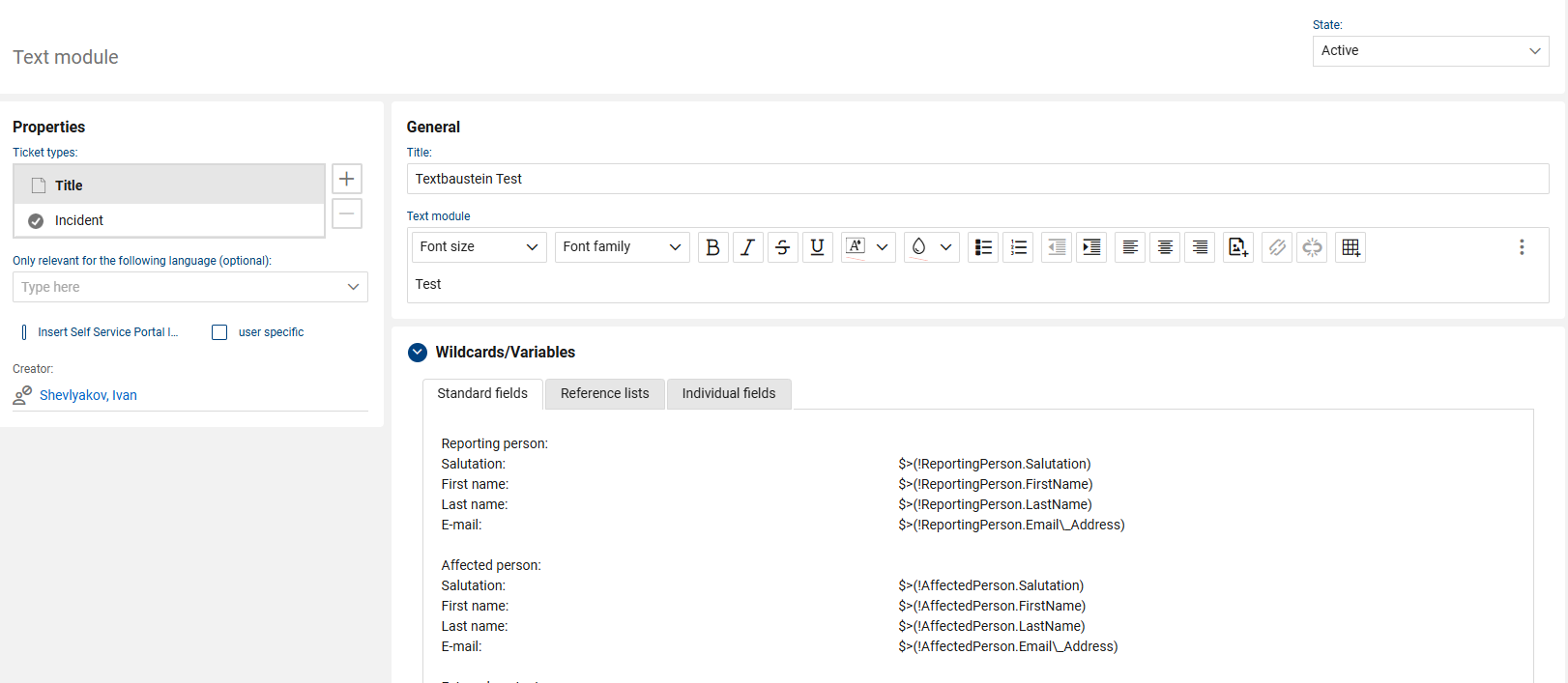The width and height of the screenshot is (1568, 683).
Task: Enable the user specific checkbox
Action: coord(219,332)
